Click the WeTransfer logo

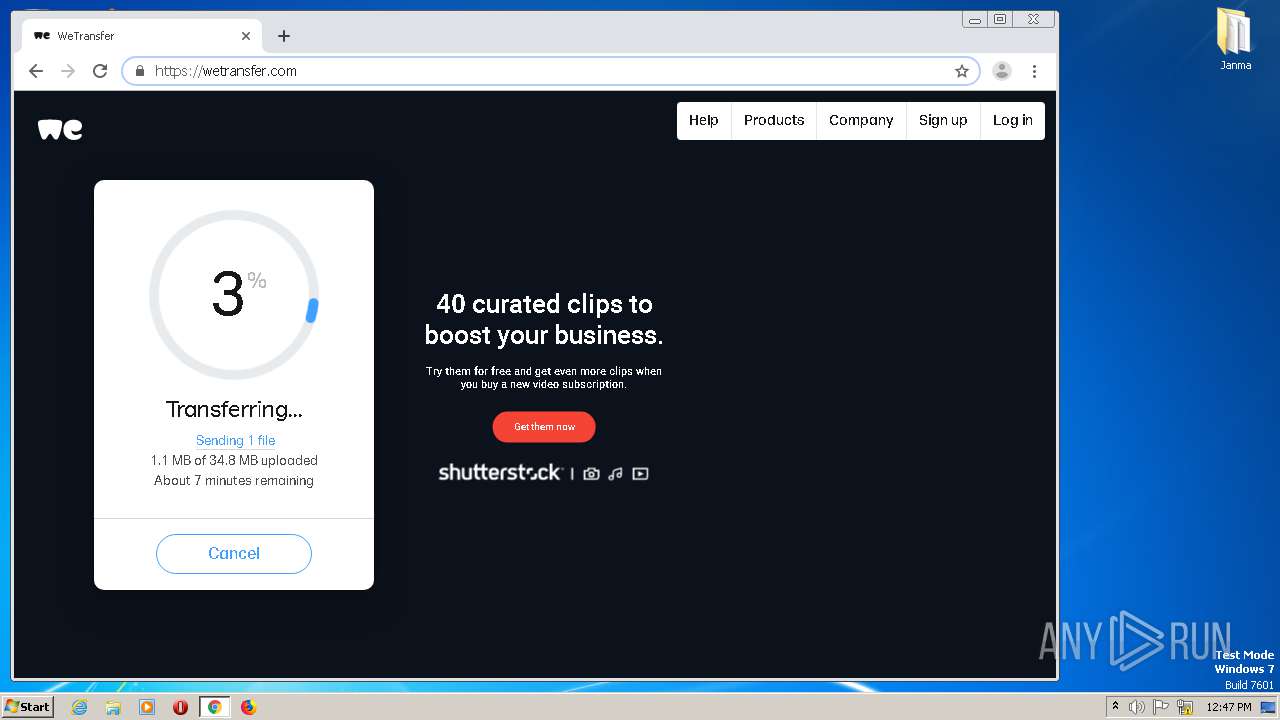60,130
